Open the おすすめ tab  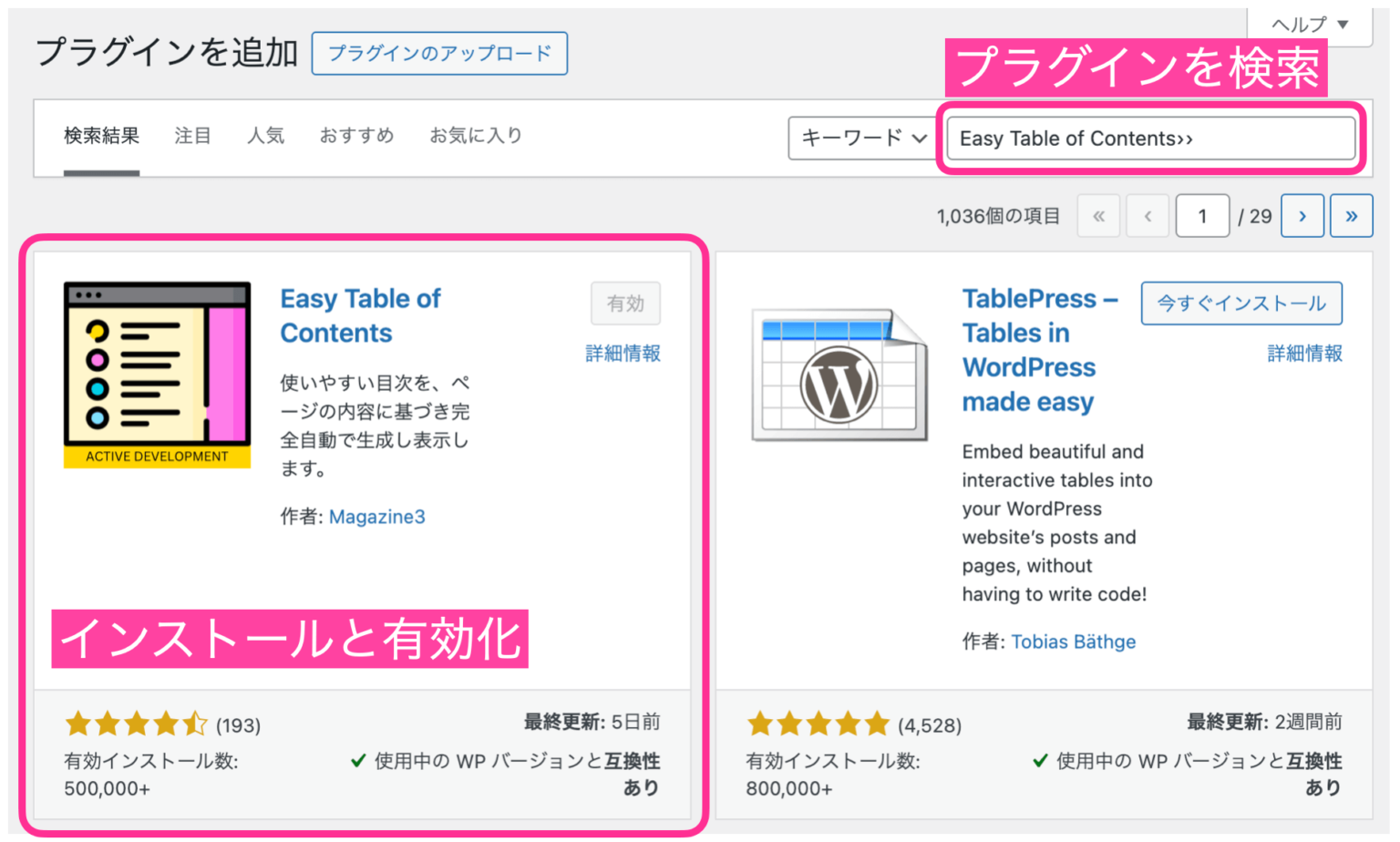tap(356, 135)
